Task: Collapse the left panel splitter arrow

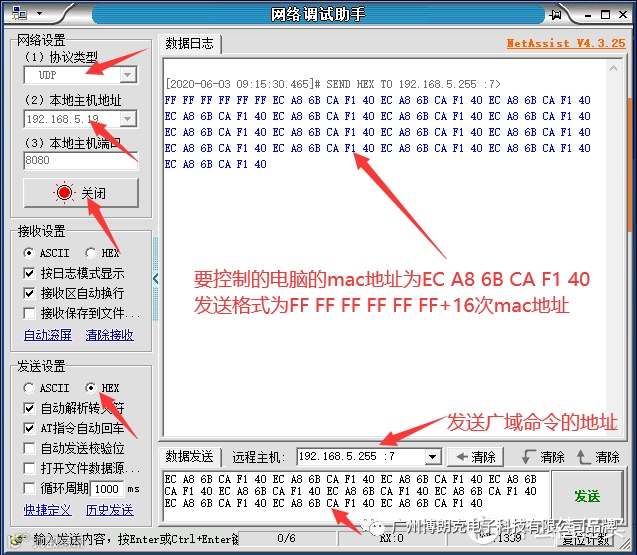Action: pyautogui.click(x=155, y=279)
